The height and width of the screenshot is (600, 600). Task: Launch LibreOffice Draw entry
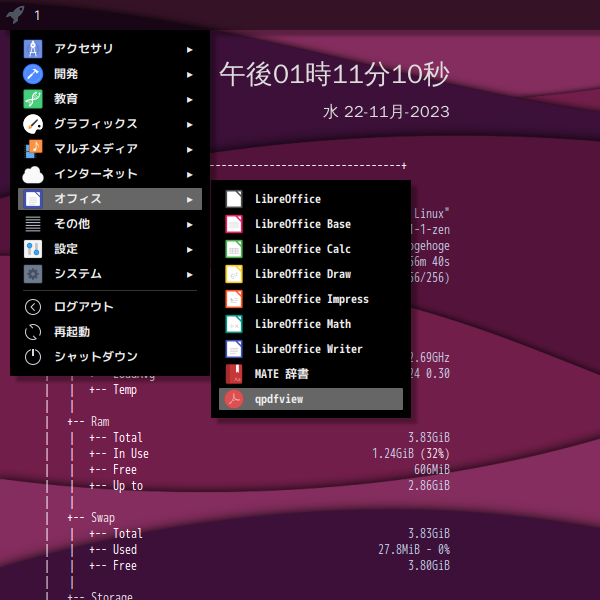tap(311, 274)
